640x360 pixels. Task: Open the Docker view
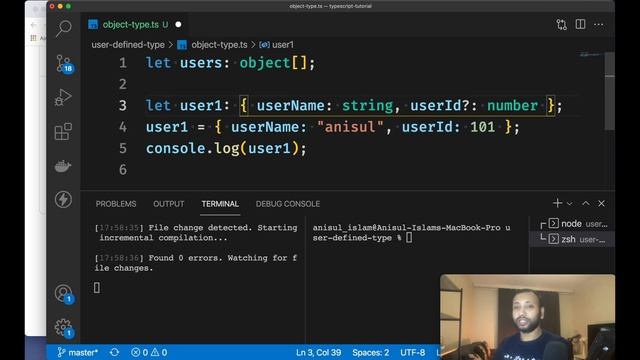pyautogui.click(x=63, y=166)
